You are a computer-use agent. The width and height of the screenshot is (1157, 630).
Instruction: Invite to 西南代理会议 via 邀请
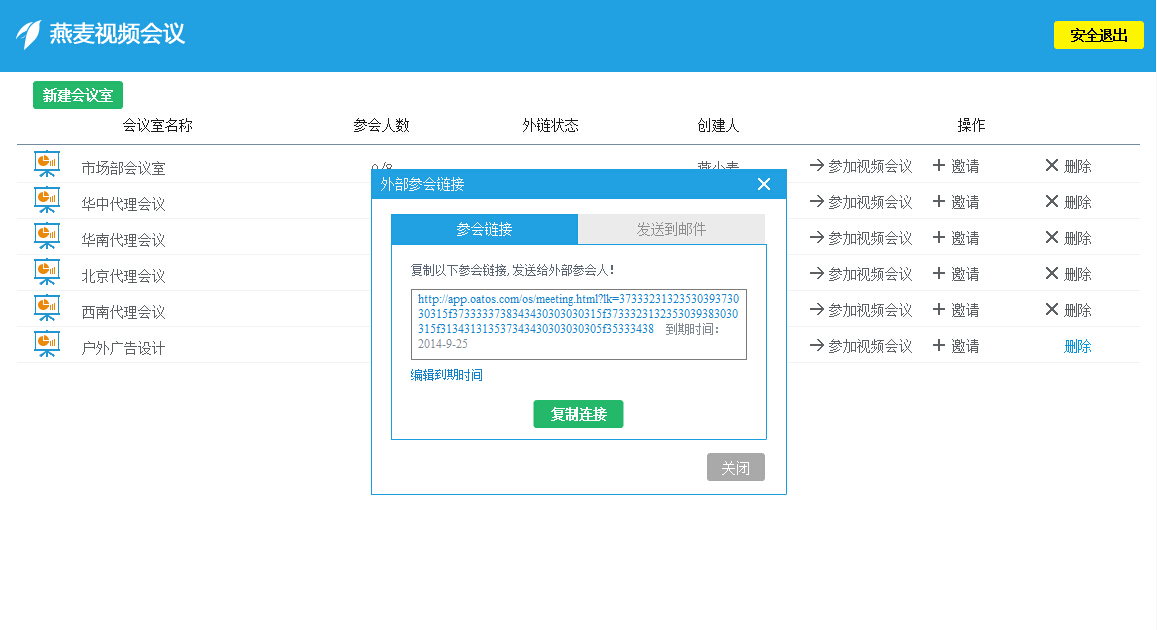(x=955, y=310)
